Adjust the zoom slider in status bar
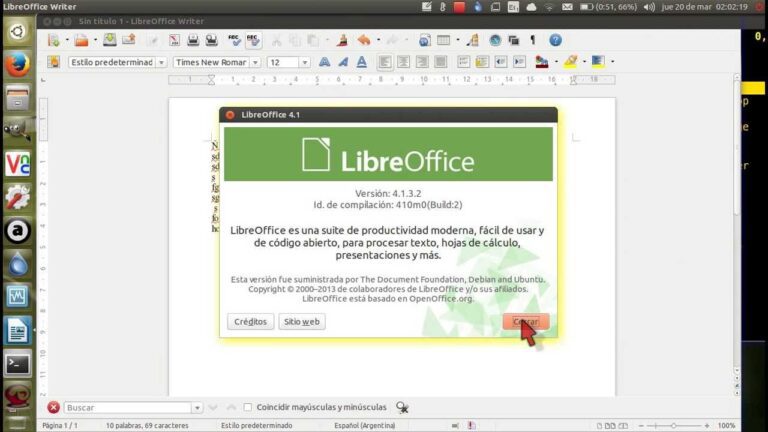The height and width of the screenshot is (432, 768). tap(674, 426)
